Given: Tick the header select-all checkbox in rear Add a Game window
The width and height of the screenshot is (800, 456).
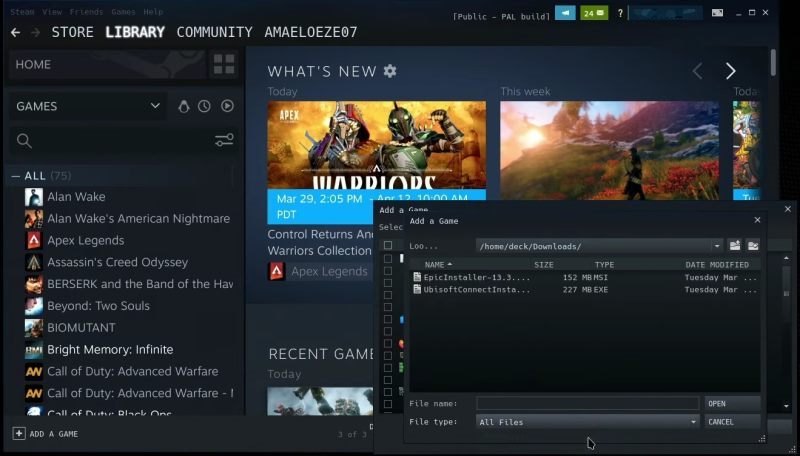Looking at the screenshot, I should pyautogui.click(x=388, y=245).
